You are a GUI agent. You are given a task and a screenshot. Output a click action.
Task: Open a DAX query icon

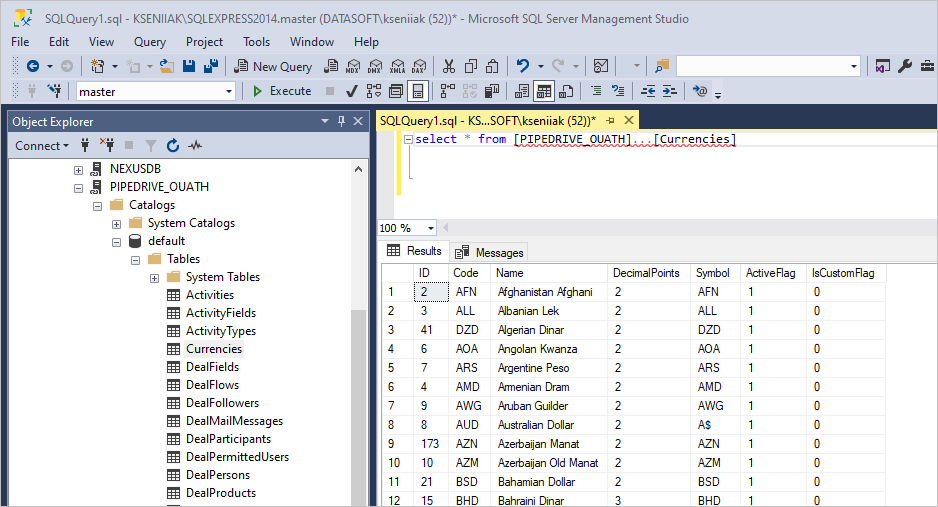(419, 66)
